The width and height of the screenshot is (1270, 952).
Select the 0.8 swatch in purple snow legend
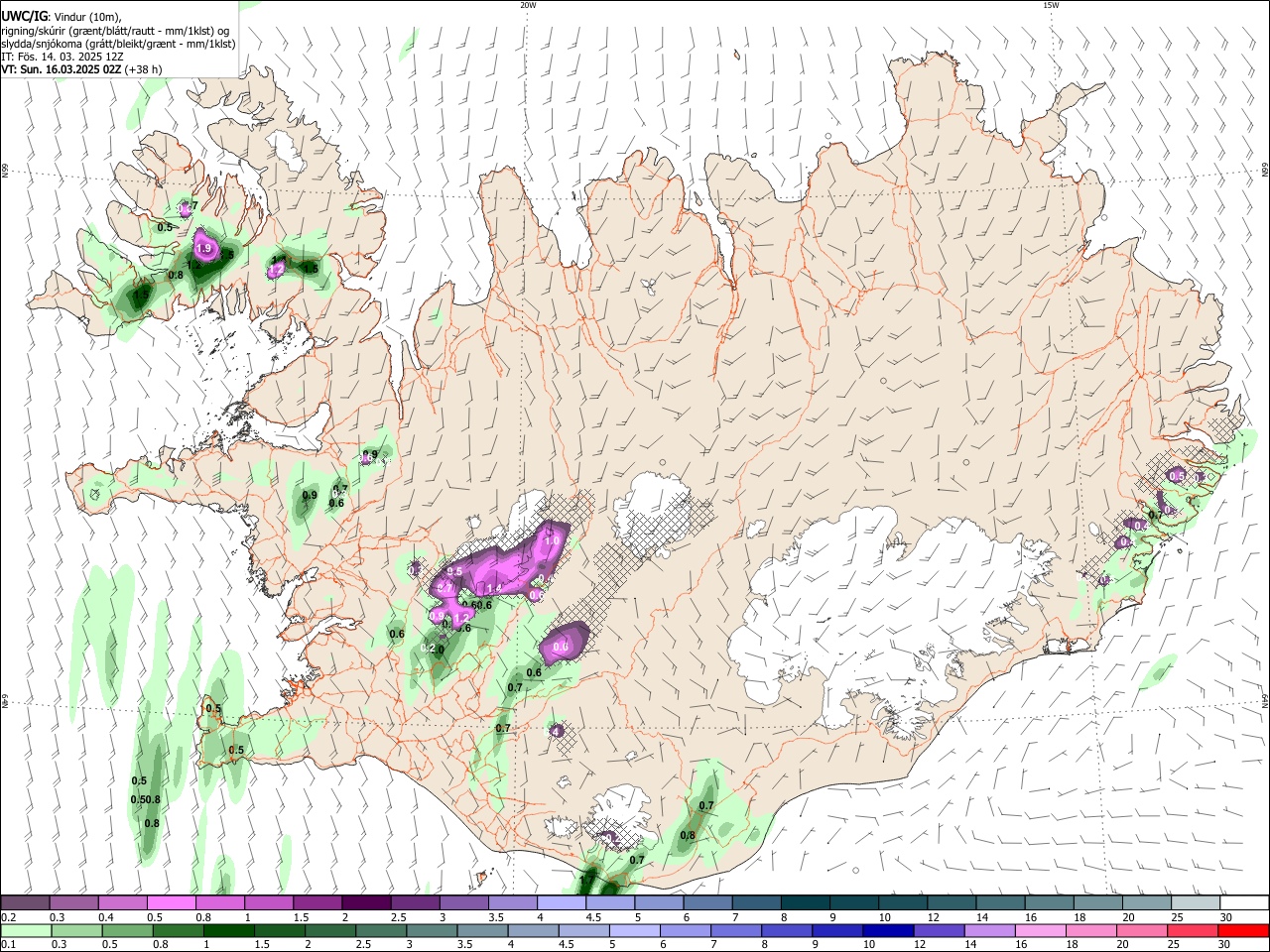[x=220, y=902]
